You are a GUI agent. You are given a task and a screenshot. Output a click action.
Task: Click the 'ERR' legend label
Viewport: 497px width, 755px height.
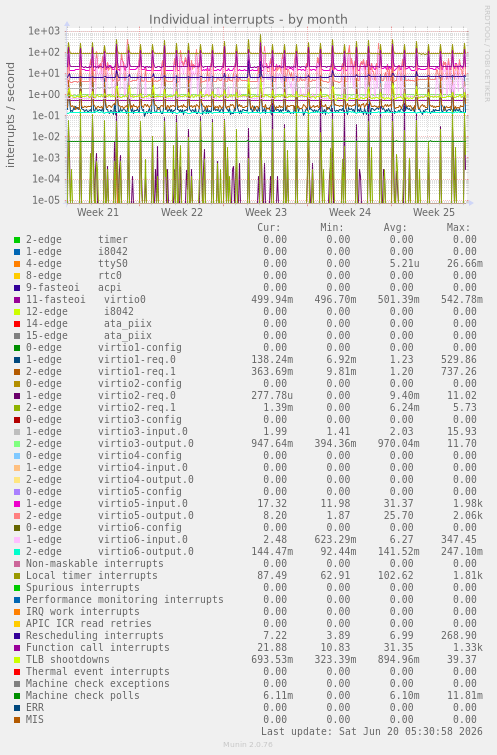[x=35, y=708]
